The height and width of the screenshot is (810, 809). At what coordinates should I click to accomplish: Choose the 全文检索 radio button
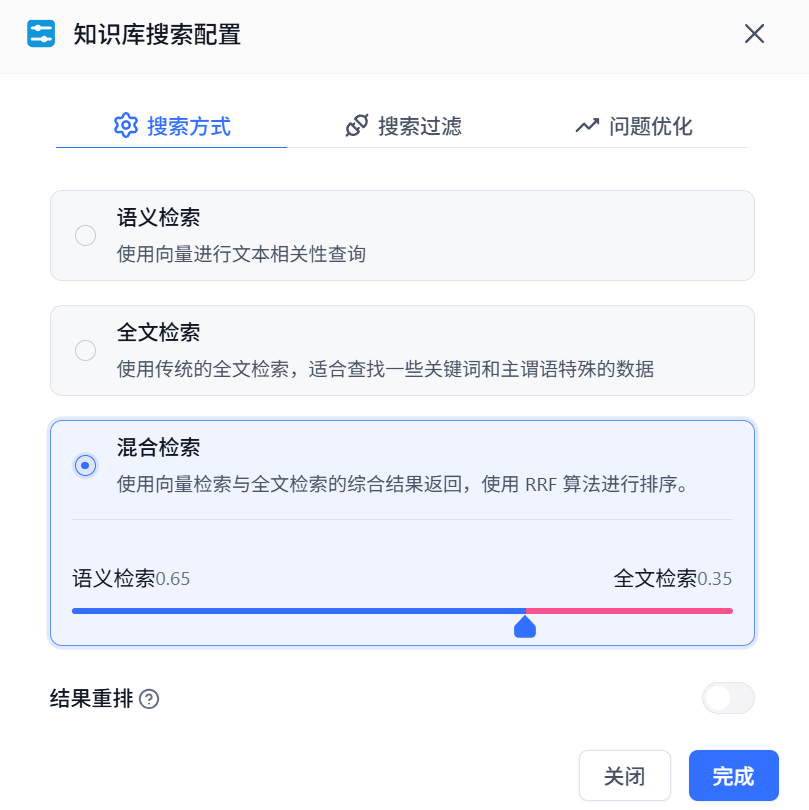pyautogui.click(x=86, y=350)
